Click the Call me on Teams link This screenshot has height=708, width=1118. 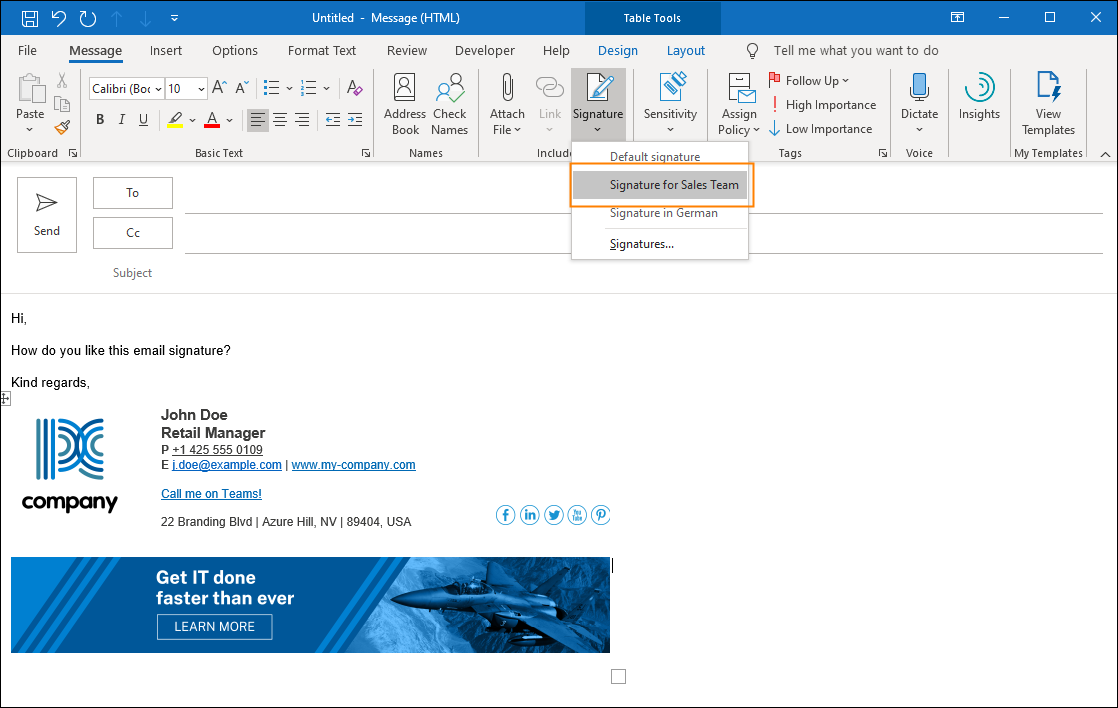point(211,493)
